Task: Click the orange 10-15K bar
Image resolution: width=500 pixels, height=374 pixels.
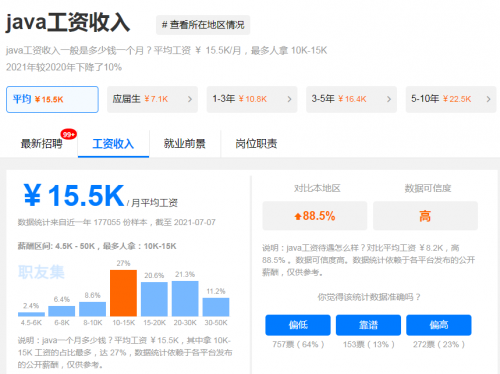Action: click(x=123, y=293)
